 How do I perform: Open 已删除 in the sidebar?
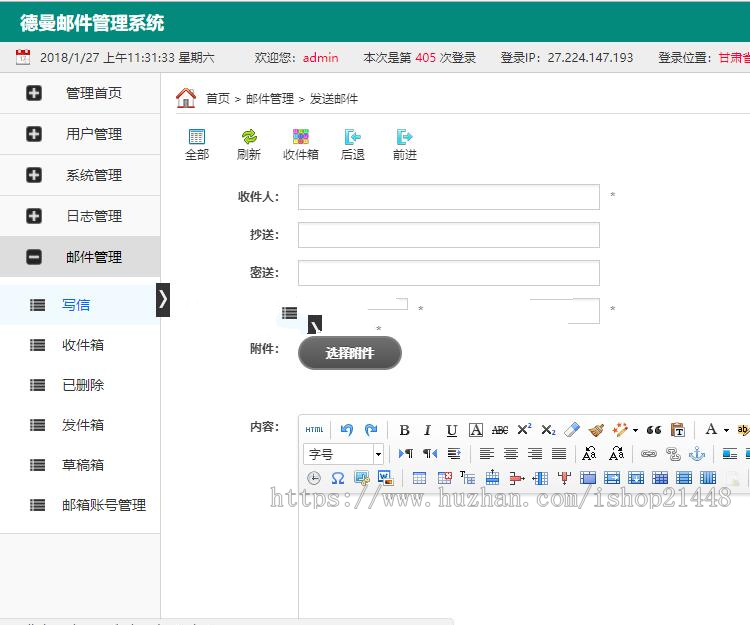coord(83,385)
